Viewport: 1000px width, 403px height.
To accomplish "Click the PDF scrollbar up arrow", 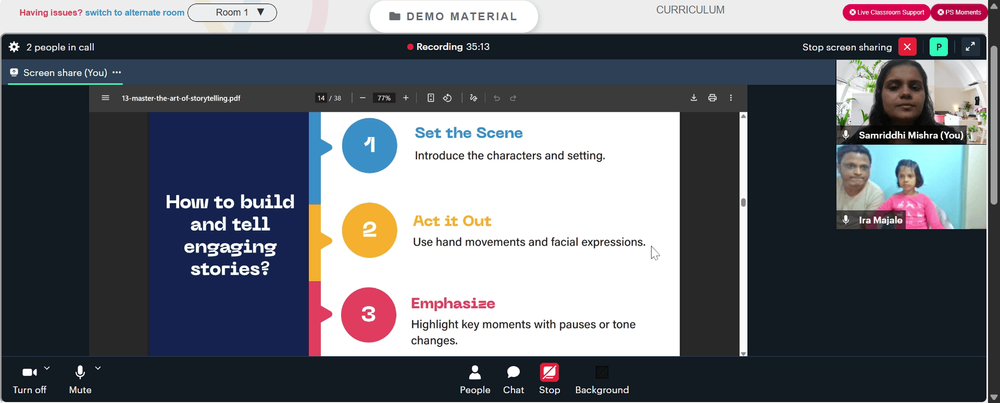I will 743,116.
